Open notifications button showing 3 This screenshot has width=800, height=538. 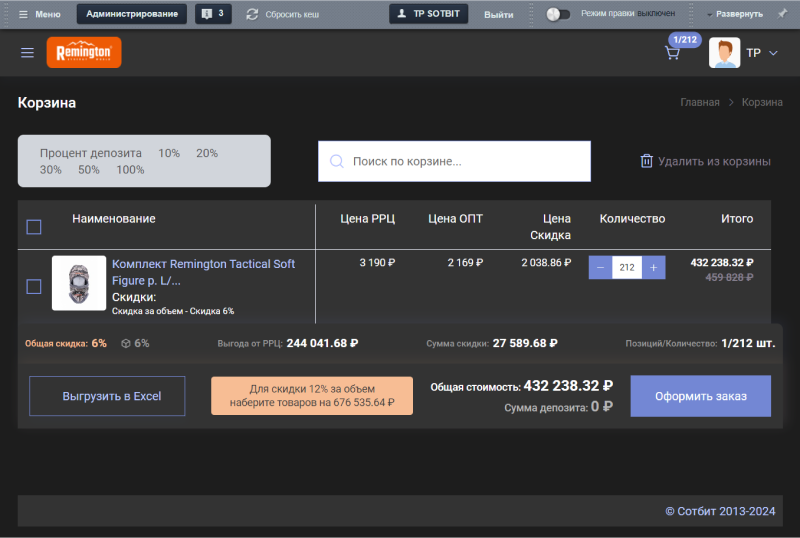coord(213,14)
